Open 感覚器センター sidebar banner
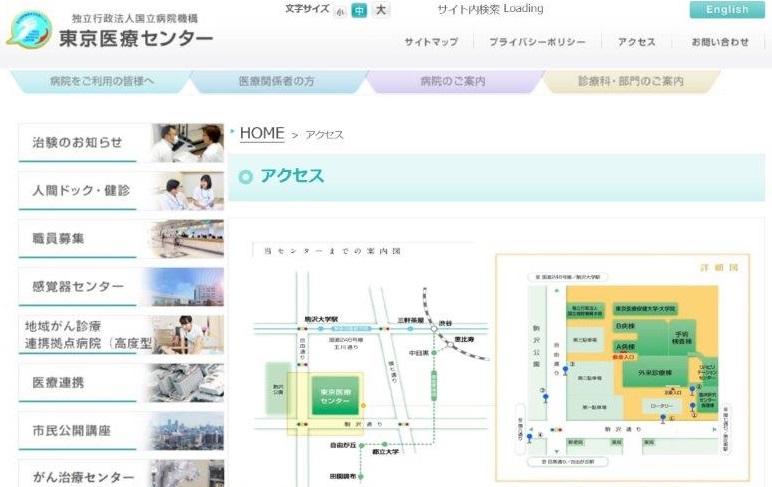 click(121, 287)
